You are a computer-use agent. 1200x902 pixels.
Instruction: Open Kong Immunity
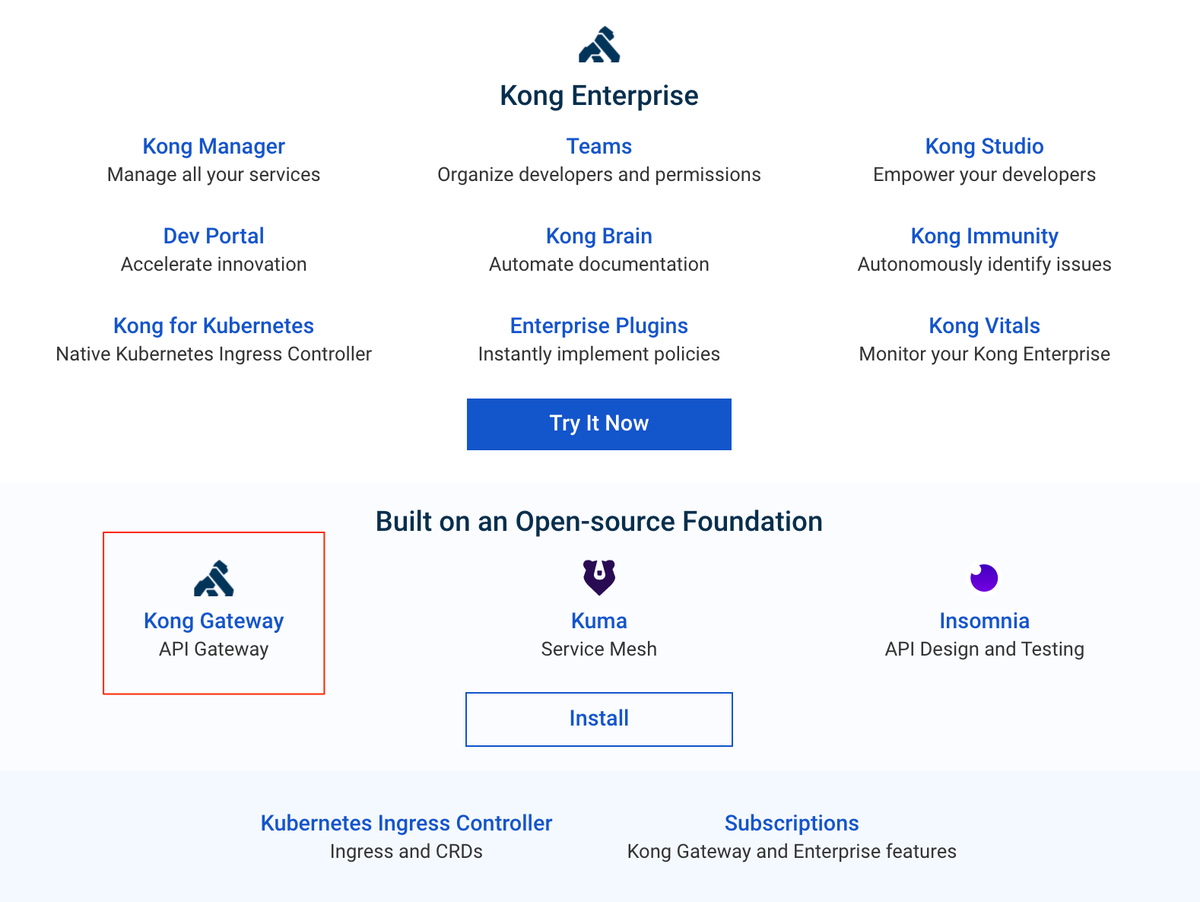click(x=984, y=236)
